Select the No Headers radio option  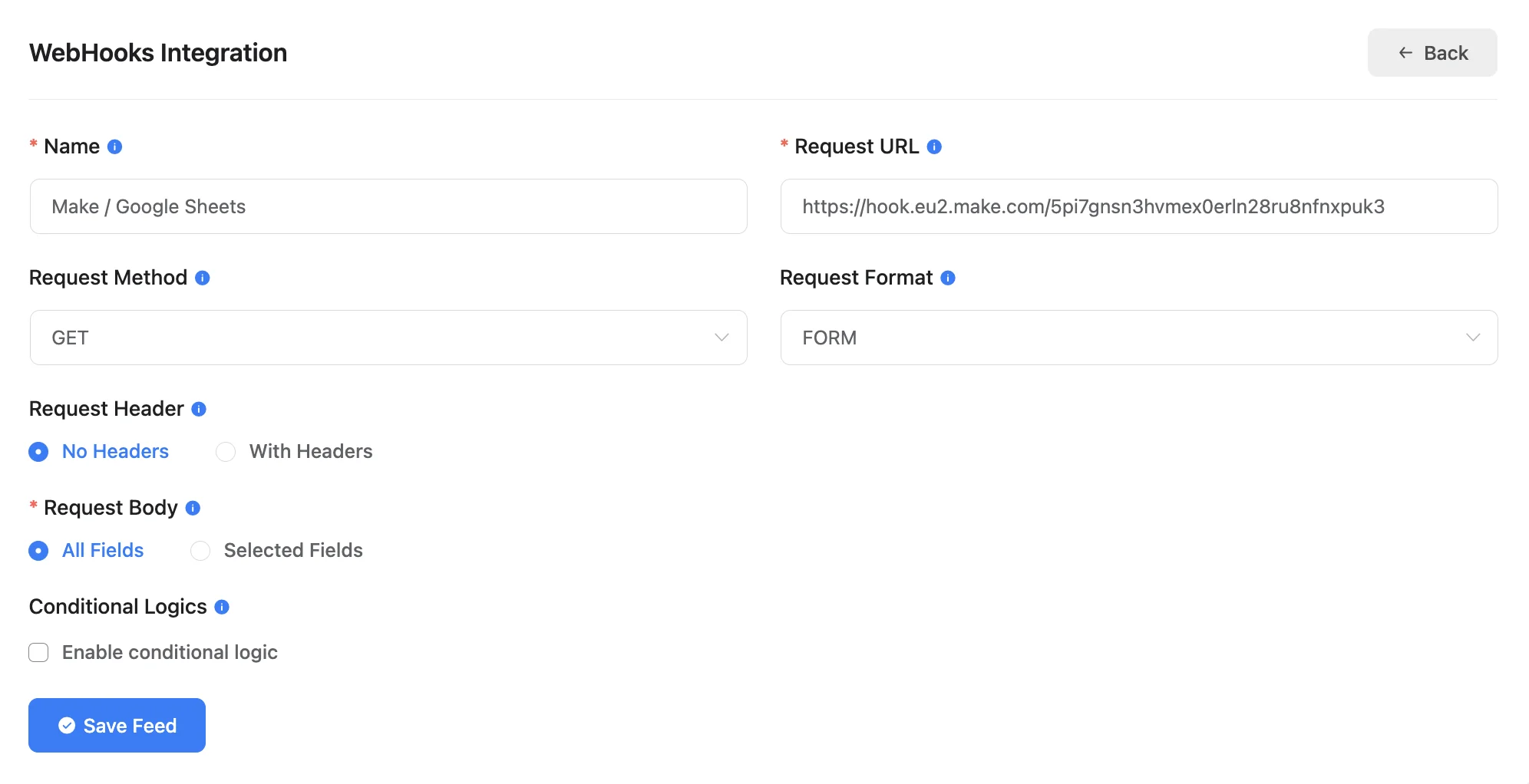pos(38,452)
